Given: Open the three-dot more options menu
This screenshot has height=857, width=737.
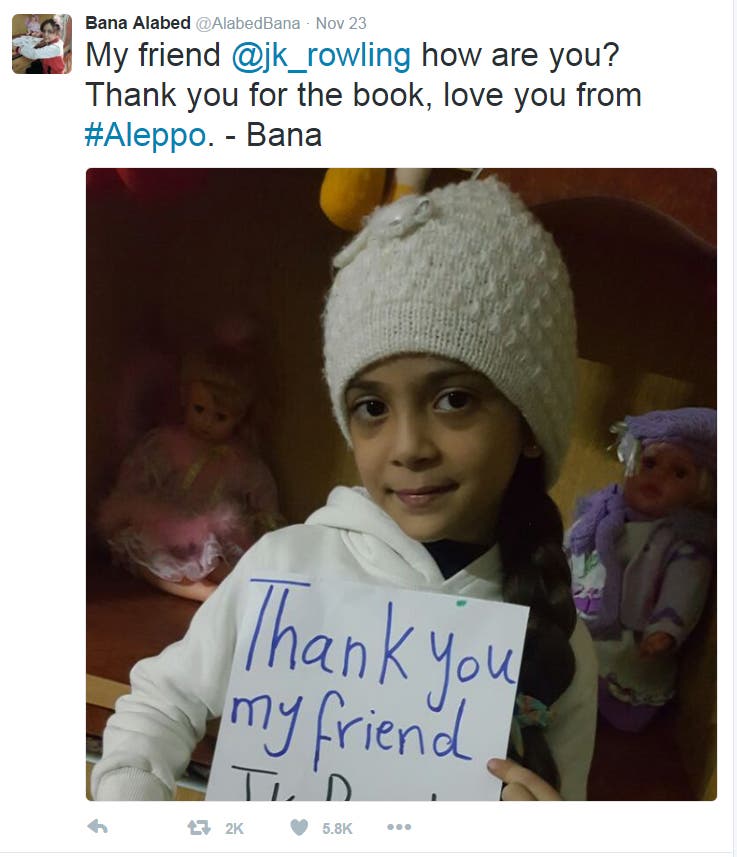Looking at the screenshot, I should coord(399,827).
